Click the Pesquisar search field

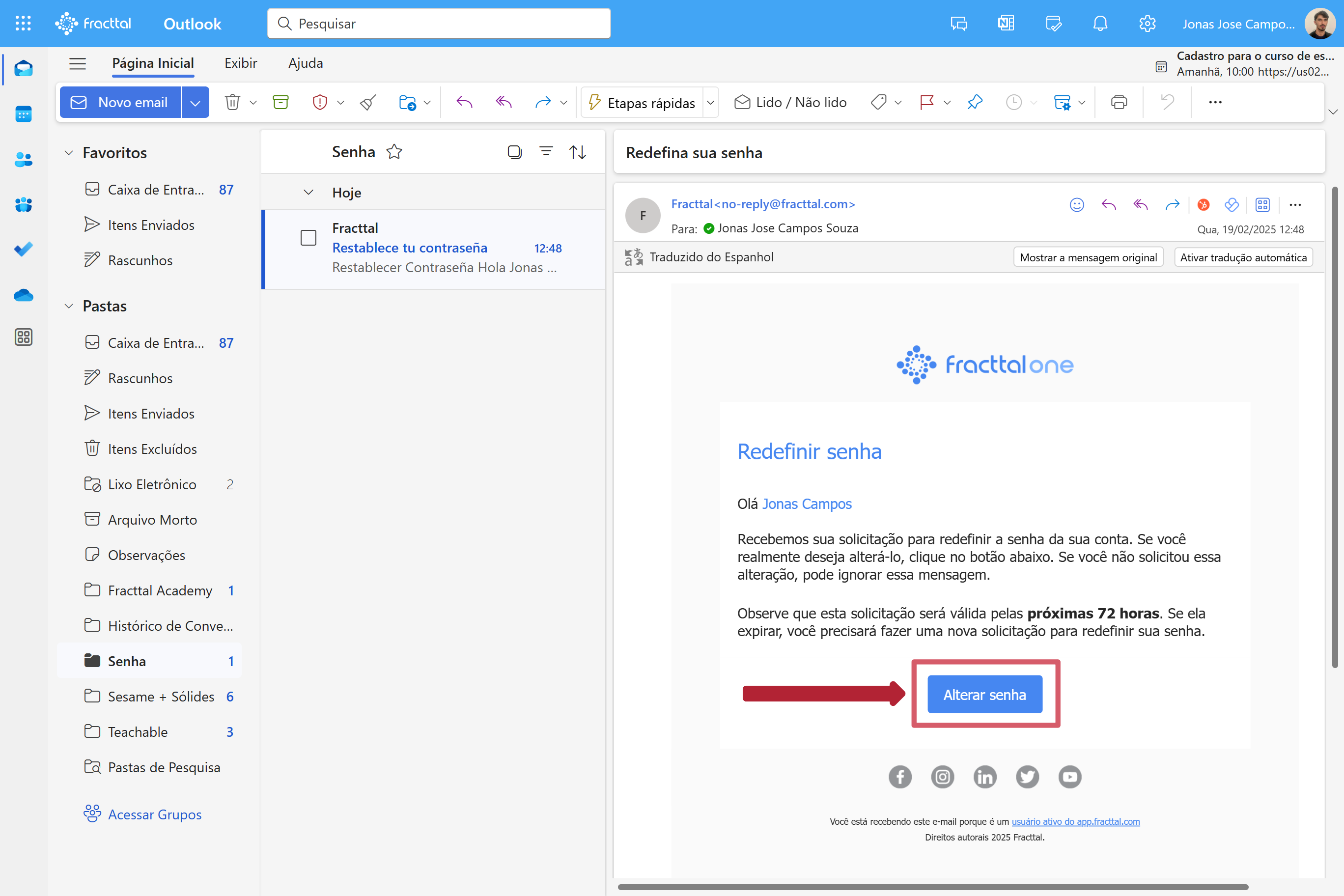[439, 24]
